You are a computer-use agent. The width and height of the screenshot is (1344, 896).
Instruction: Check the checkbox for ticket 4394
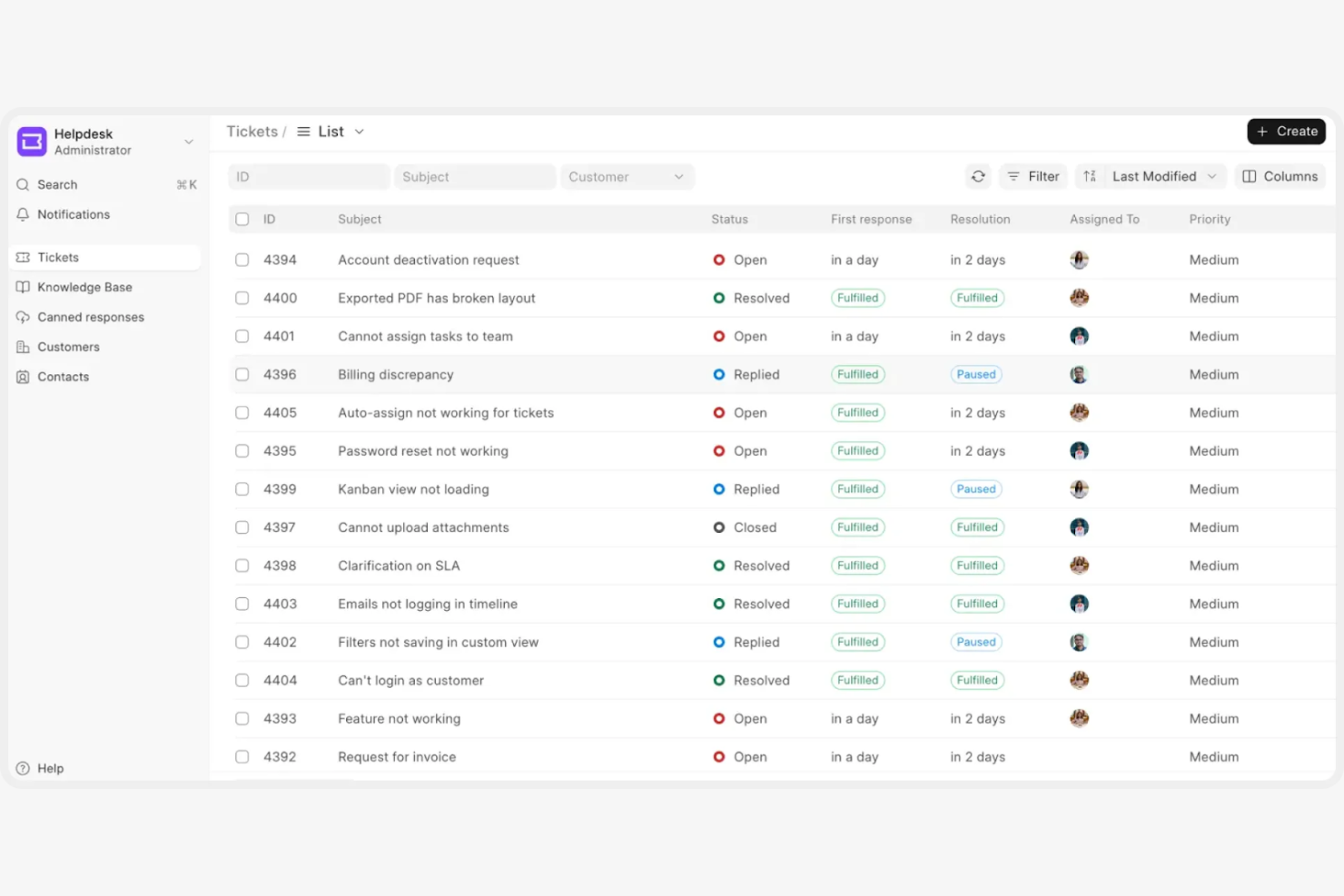coord(242,260)
